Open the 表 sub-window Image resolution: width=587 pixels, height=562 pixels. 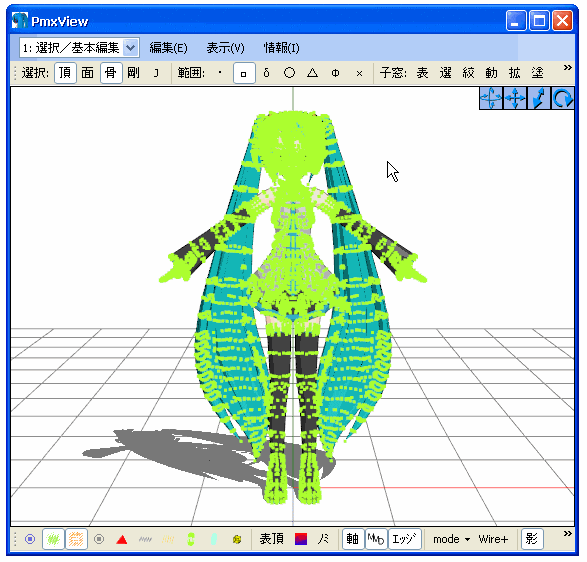[422, 73]
